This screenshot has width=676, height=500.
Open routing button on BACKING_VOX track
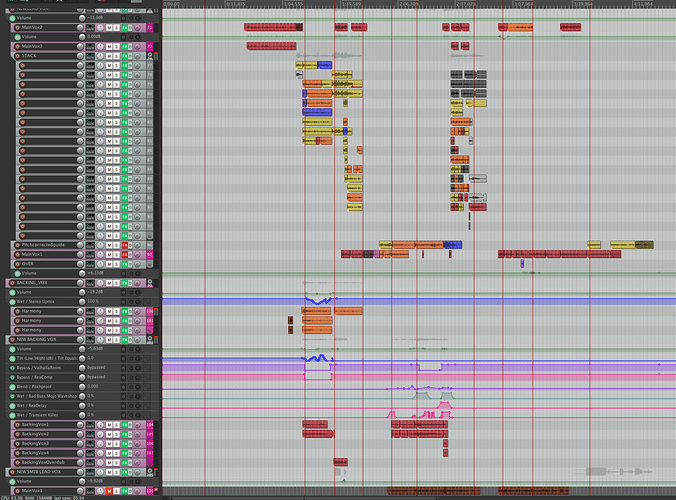coord(90,283)
